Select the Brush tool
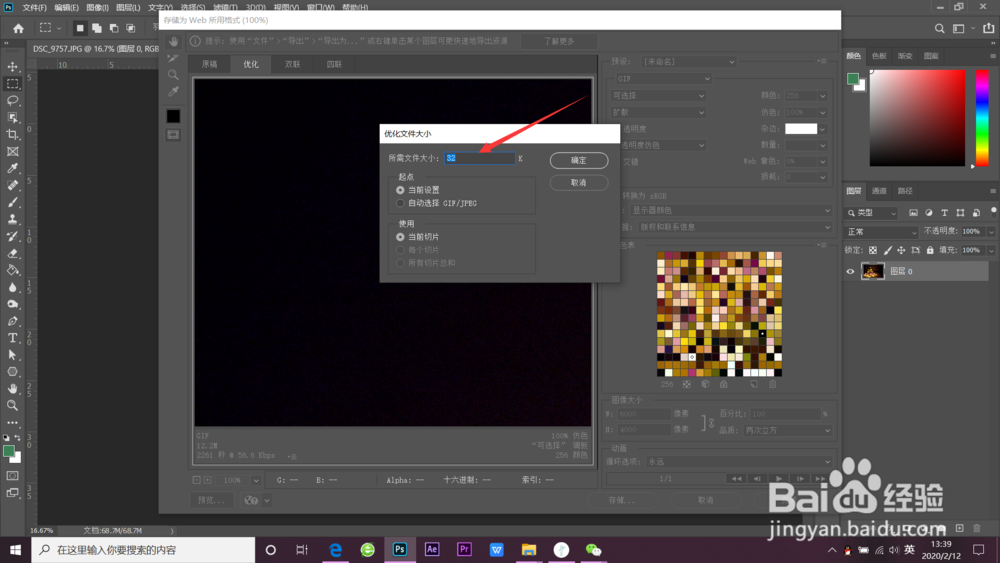The width and height of the screenshot is (1000, 563). pyautogui.click(x=13, y=202)
